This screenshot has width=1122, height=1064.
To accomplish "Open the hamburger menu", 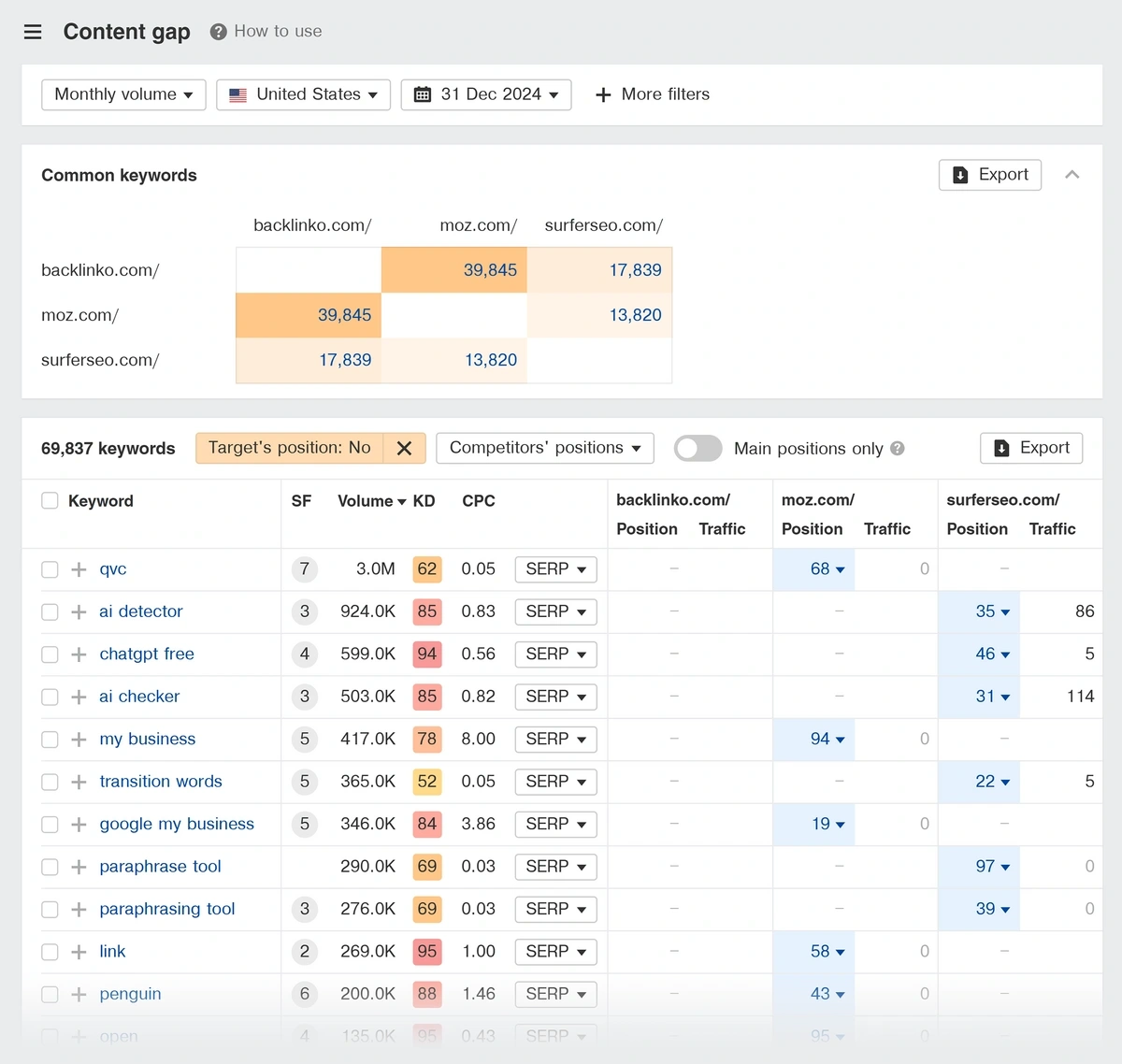I will coord(33,32).
